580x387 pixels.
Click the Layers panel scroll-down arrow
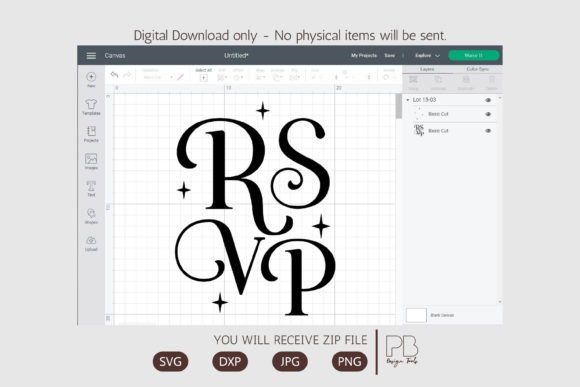point(500,302)
